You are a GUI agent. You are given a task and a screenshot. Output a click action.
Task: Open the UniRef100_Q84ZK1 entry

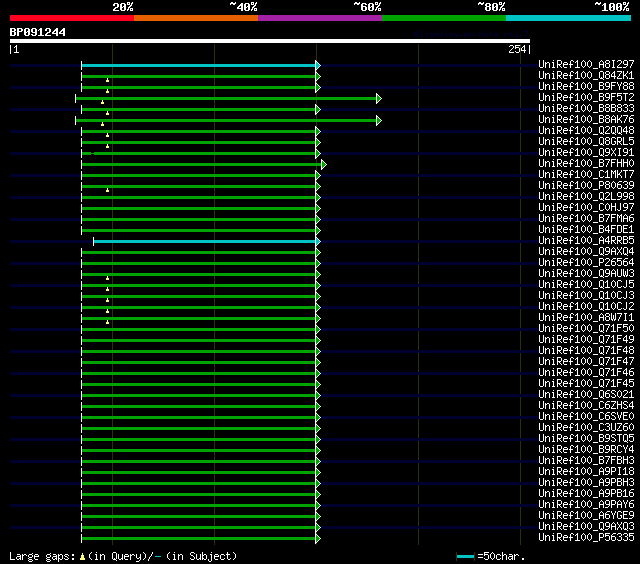[x=586, y=75]
